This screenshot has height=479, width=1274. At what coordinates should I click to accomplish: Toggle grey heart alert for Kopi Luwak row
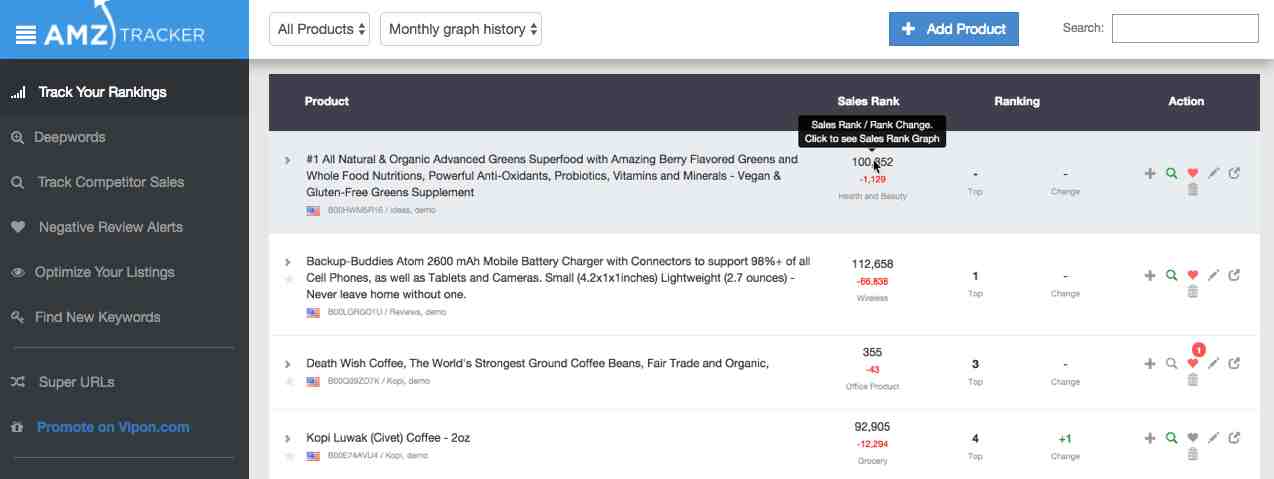click(1192, 438)
